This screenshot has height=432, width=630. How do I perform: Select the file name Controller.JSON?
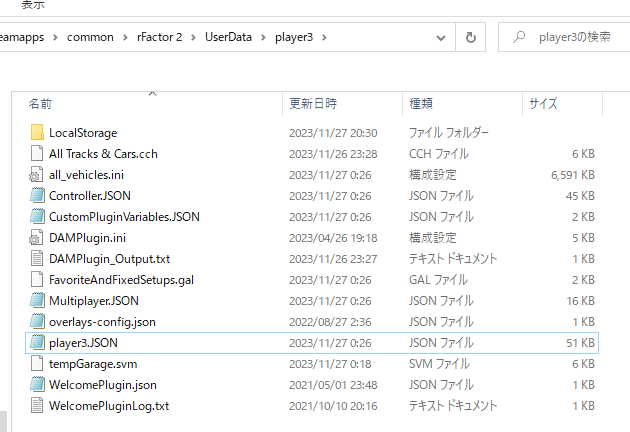point(90,196)
